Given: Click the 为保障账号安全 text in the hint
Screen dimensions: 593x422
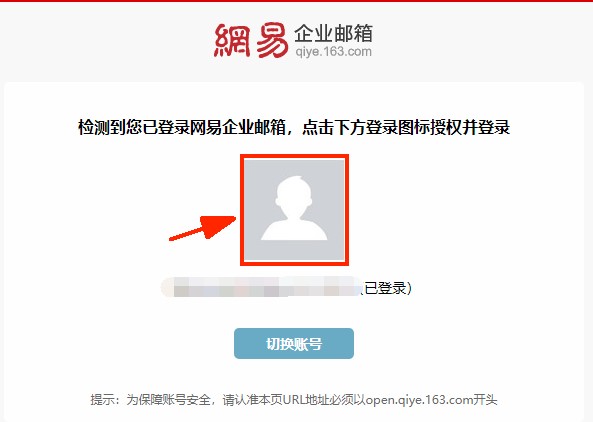Looking at the screenshot, I should tap(168, 400).
